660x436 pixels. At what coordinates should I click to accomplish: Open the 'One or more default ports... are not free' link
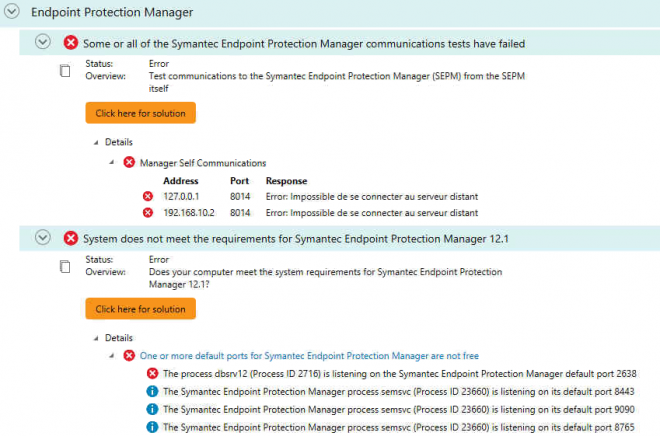[309, 356]
